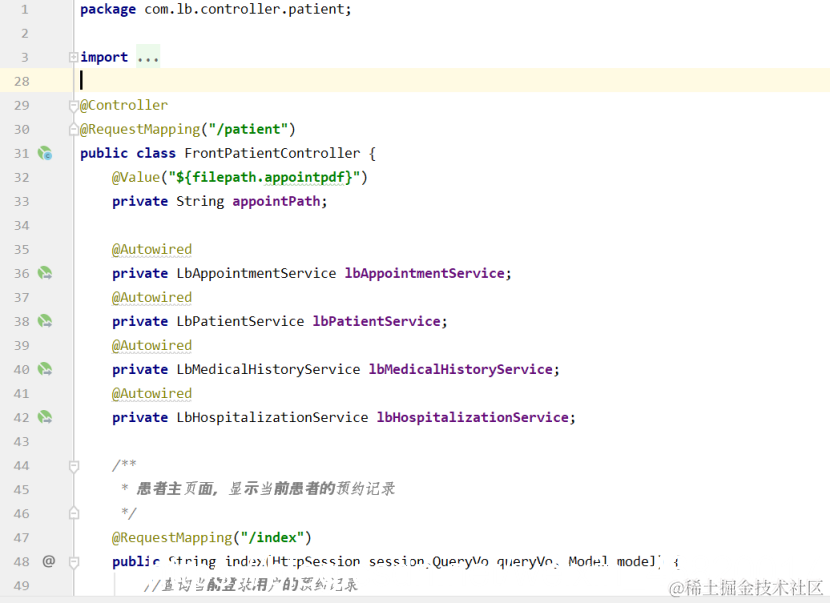Click the "${filepath.appointpdf}" value string
This screenshot has height=604, width=830.
pos(264,177)
